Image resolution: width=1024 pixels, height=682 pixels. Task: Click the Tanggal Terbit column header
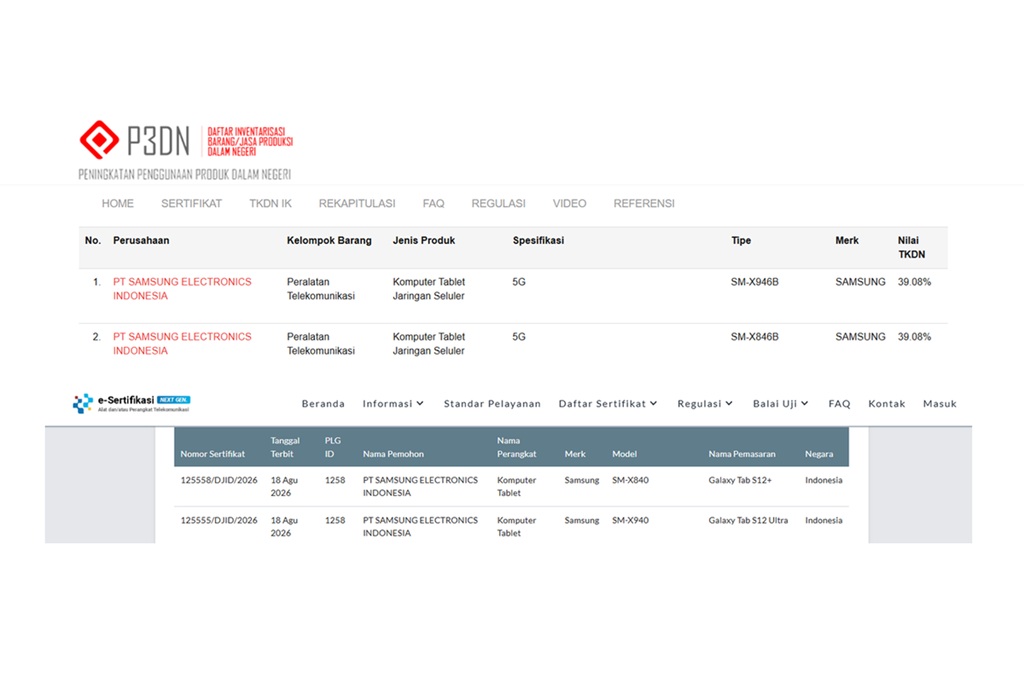pos(285,447)
